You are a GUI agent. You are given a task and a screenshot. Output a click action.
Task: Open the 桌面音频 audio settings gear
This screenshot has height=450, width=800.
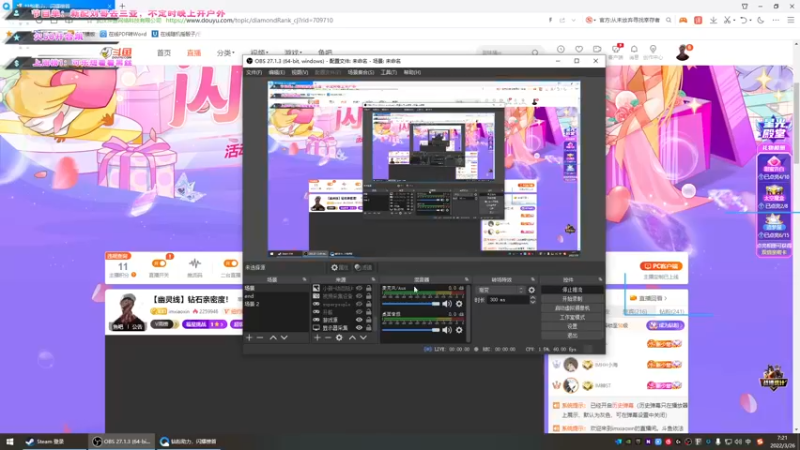click(459, 330)
